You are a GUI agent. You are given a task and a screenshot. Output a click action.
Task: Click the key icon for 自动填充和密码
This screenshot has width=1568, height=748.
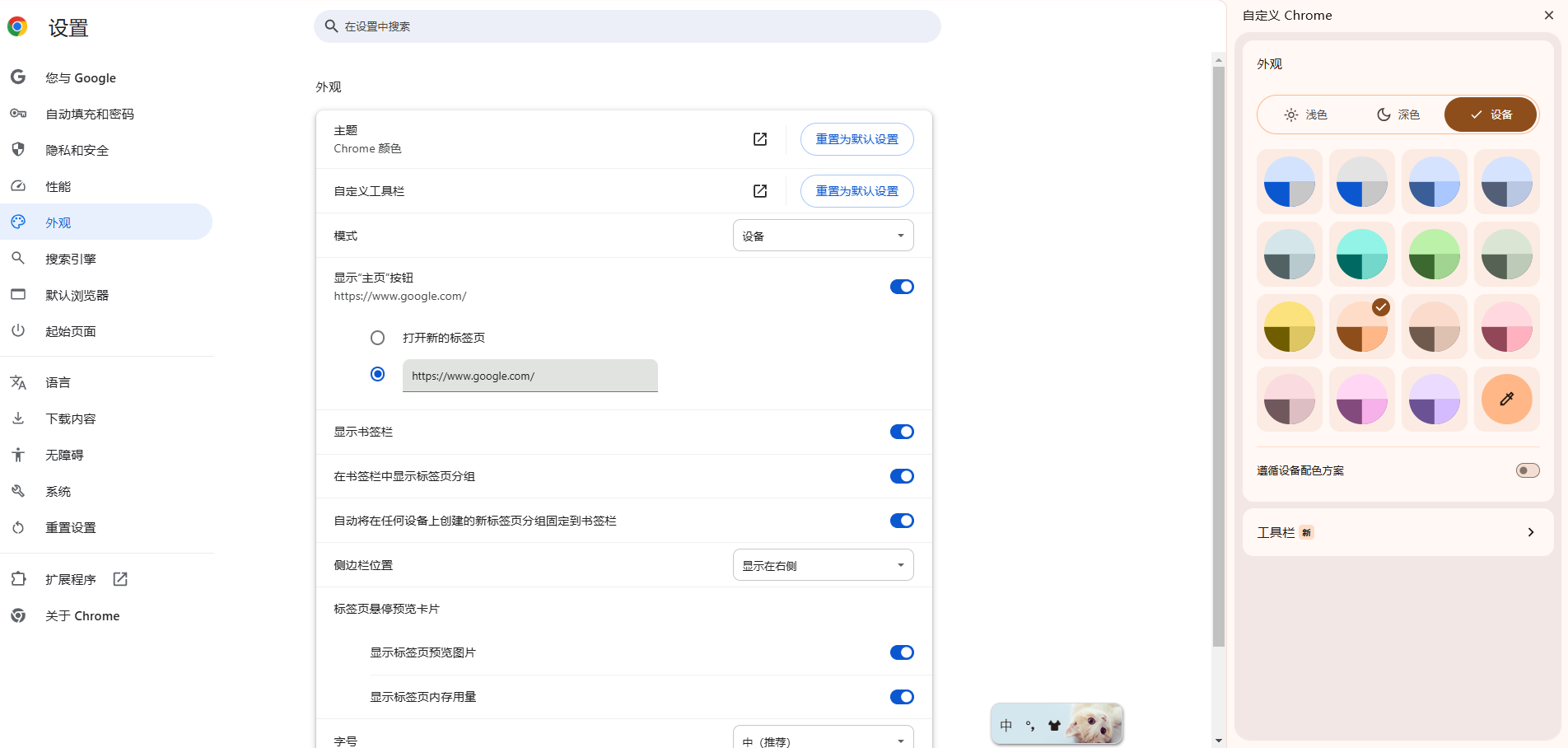18,114
